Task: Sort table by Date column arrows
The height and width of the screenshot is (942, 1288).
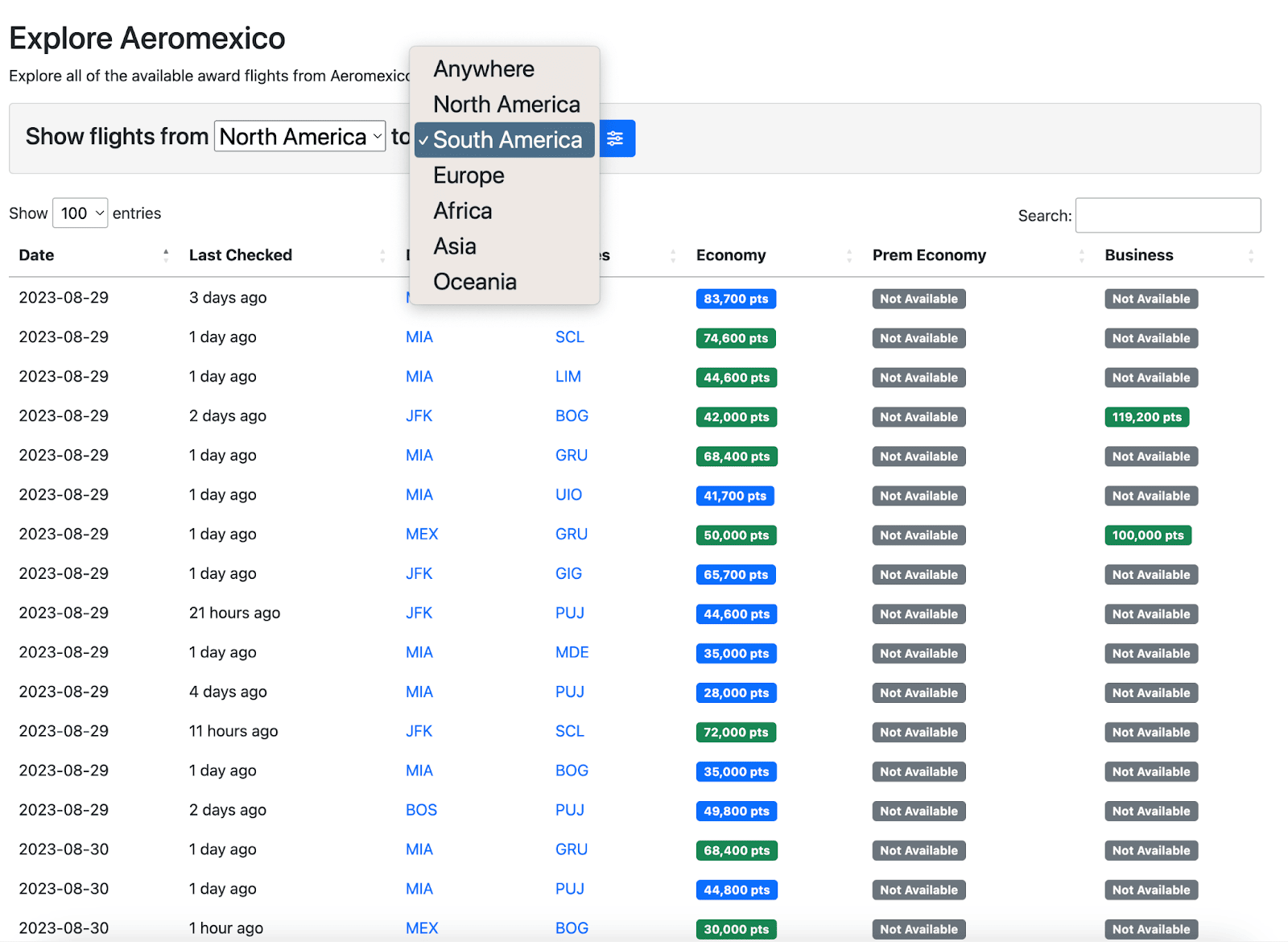Action: (x=166, y=255)
